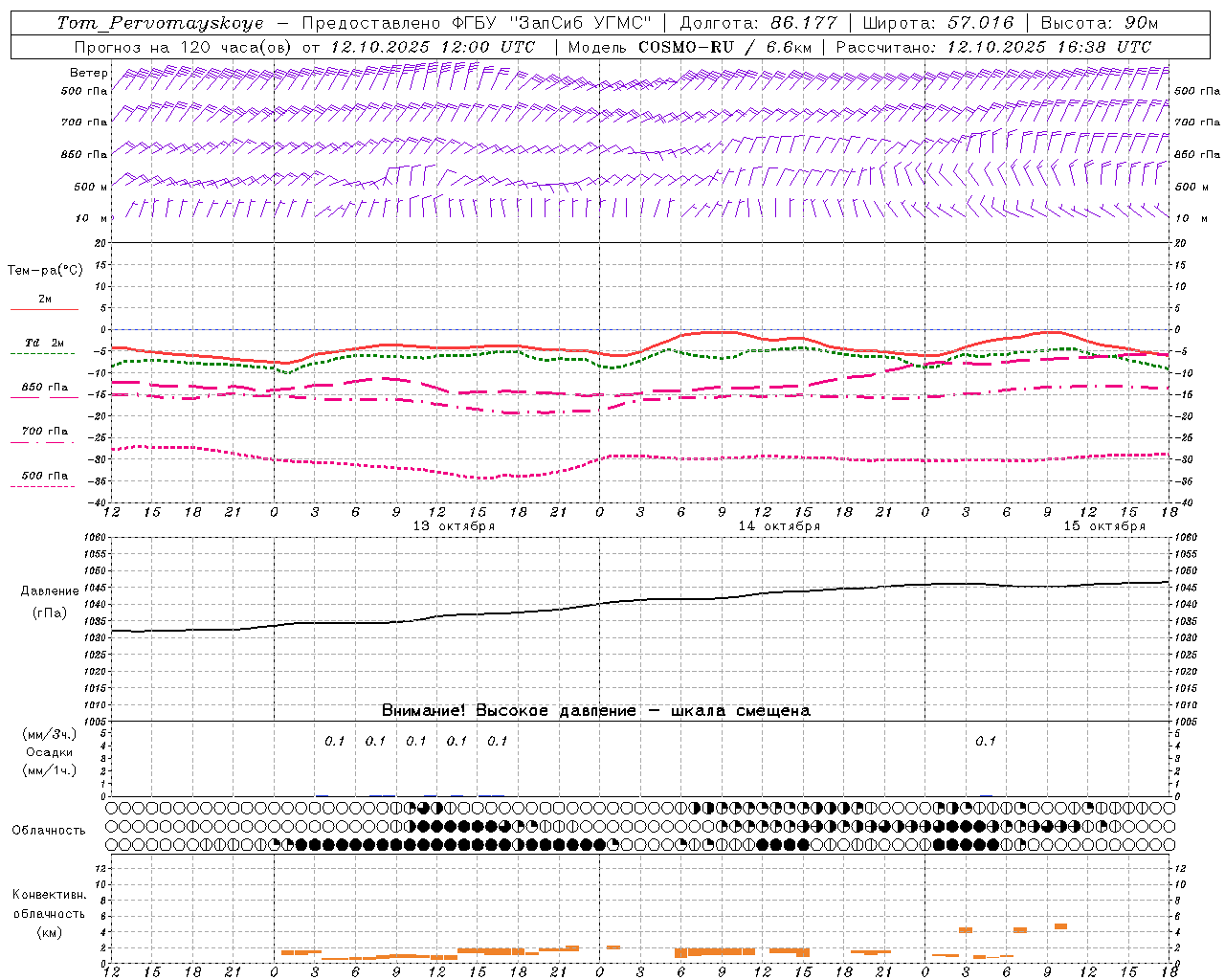Click the '15 октября' date label
The height and width of the screenshot is (980, 1225).
click(1104, 526)
